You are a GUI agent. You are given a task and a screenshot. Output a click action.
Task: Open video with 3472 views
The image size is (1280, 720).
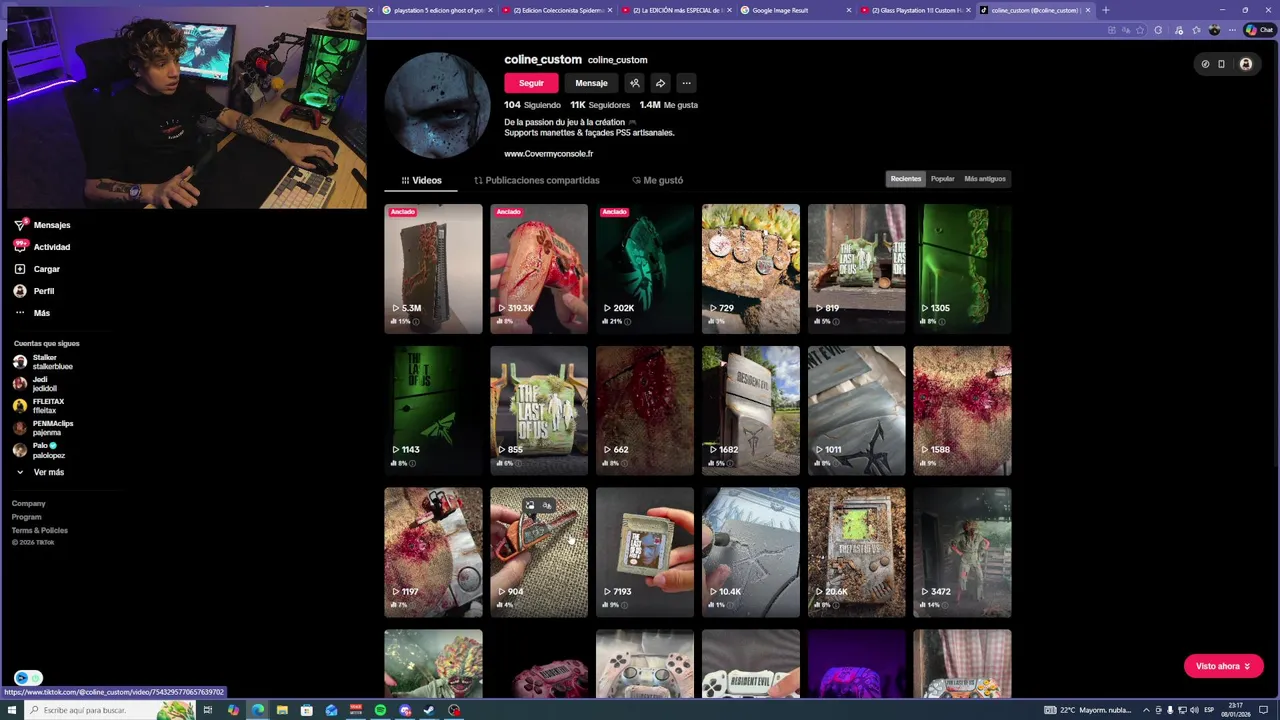(962, 552)
